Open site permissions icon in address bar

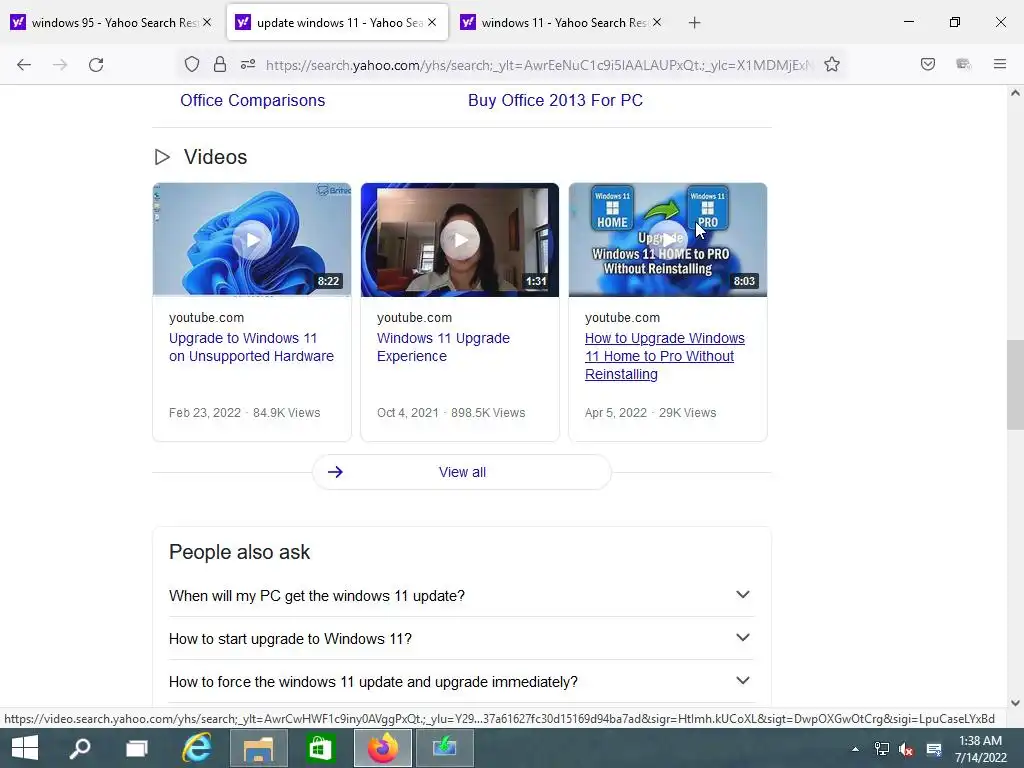click(248, 64)
